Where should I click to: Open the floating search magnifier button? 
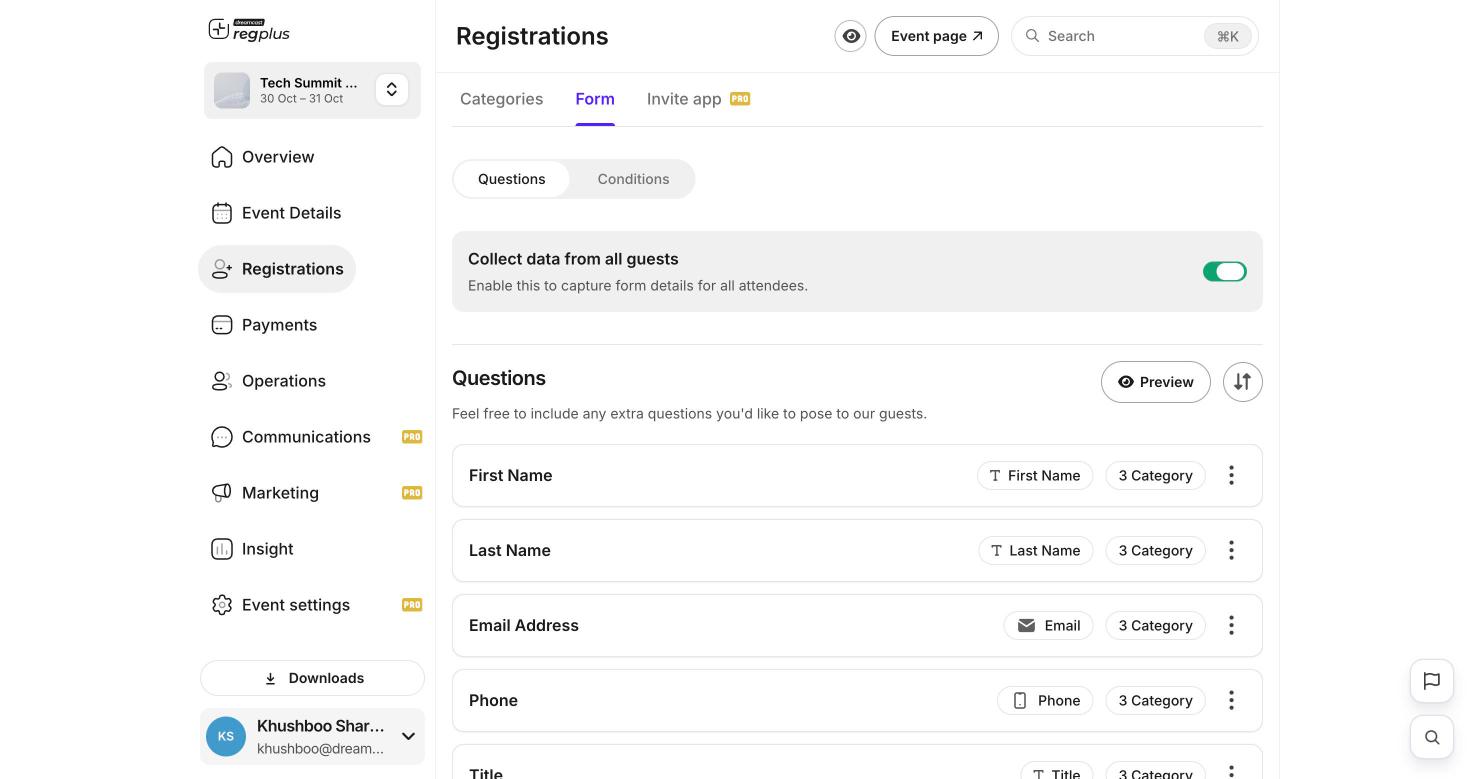click(1432, 737)
